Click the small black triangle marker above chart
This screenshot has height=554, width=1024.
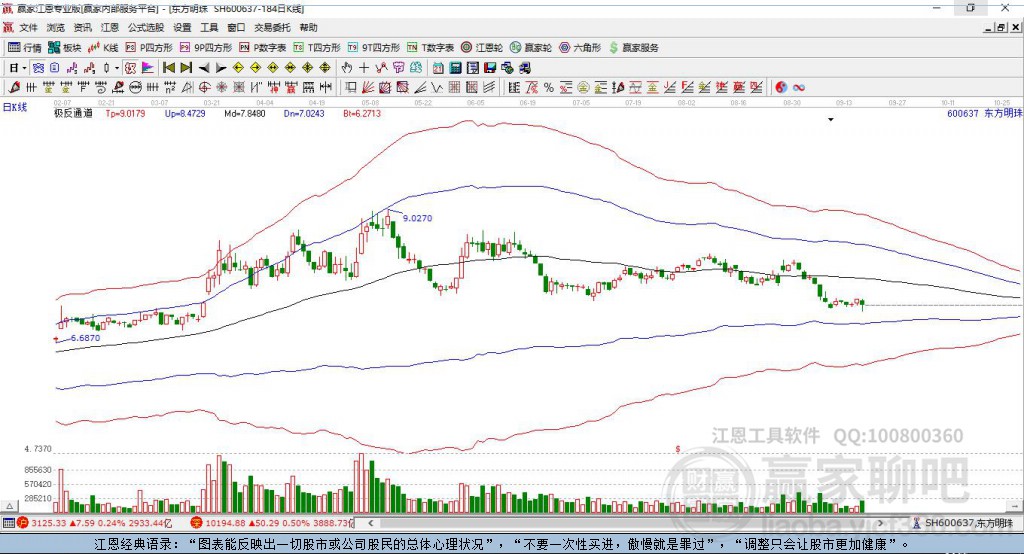pos(831,120)
